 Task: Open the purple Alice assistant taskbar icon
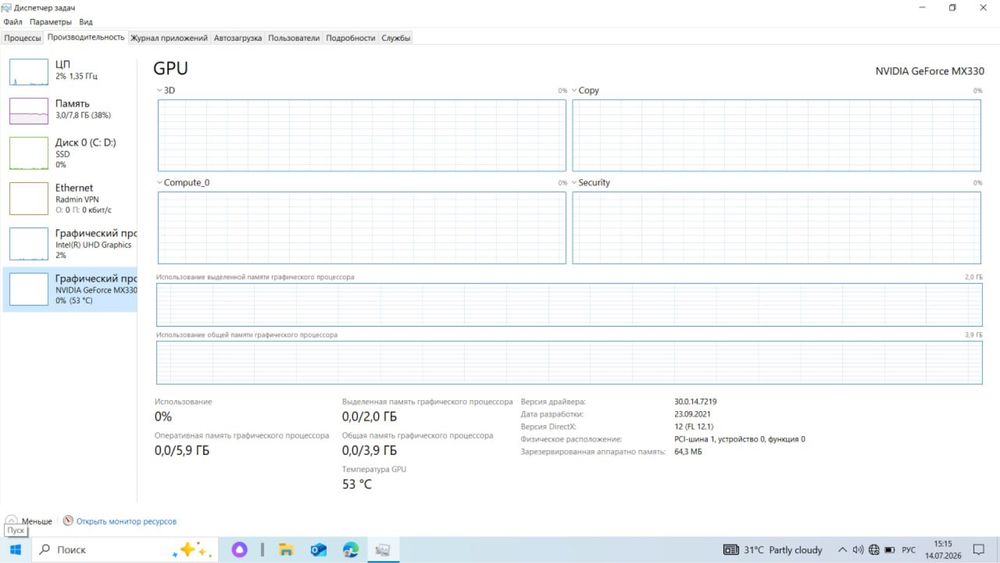(x=239, y=550)
